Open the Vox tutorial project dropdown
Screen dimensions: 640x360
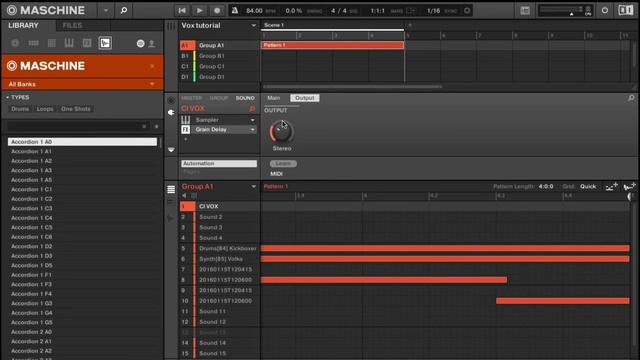(x=253, y=25)
